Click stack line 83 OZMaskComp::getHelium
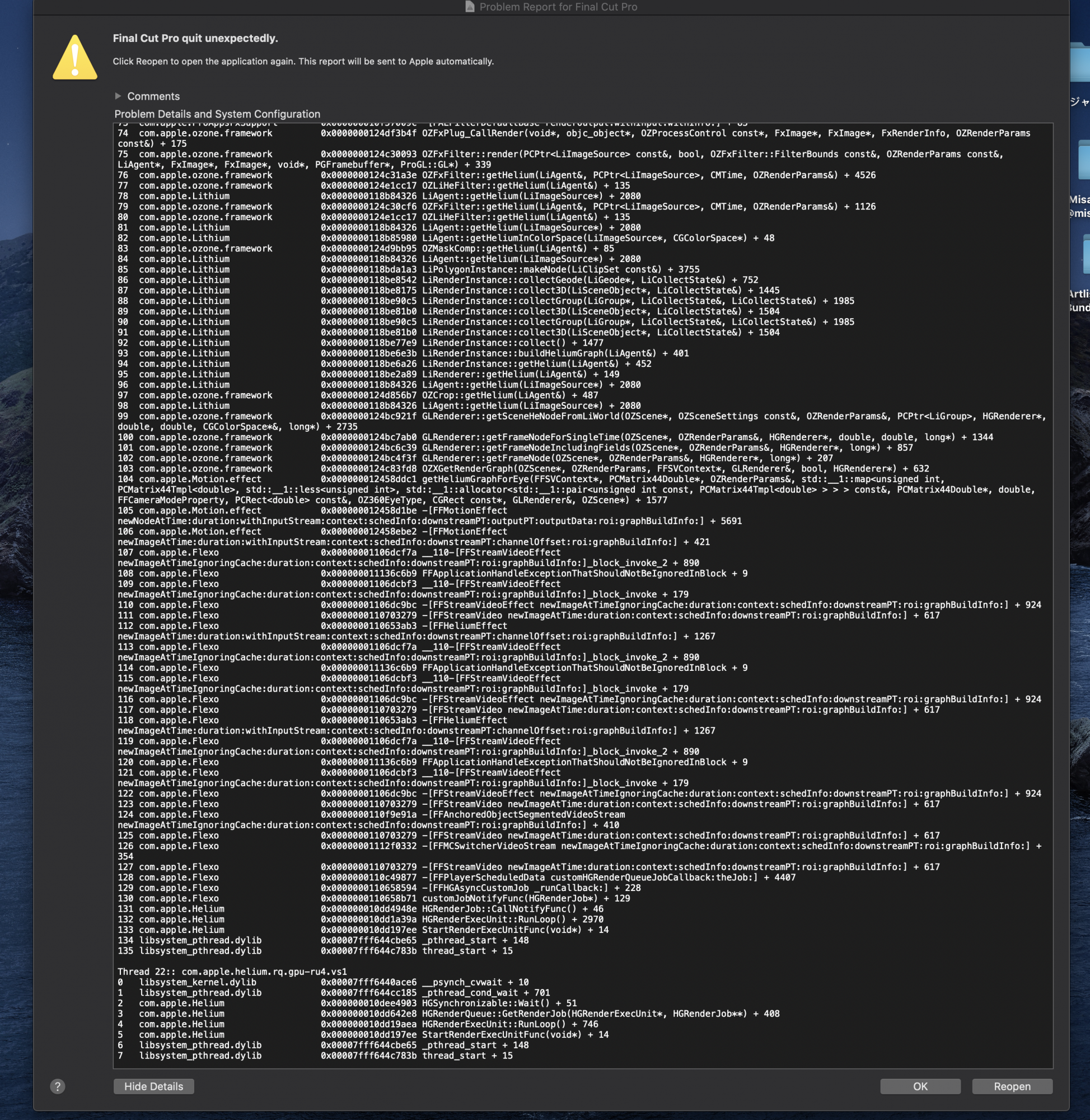 pos(366,249)
